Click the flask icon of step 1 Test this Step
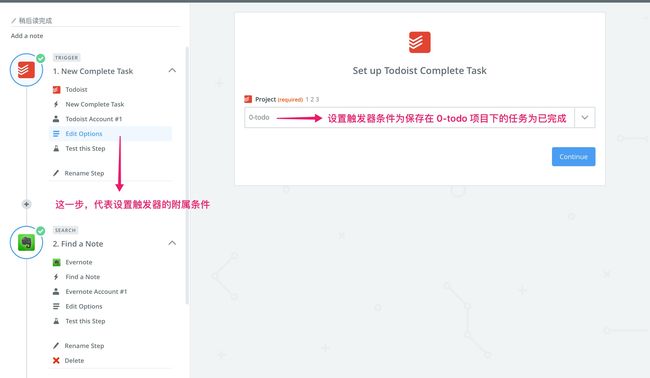 56,148
